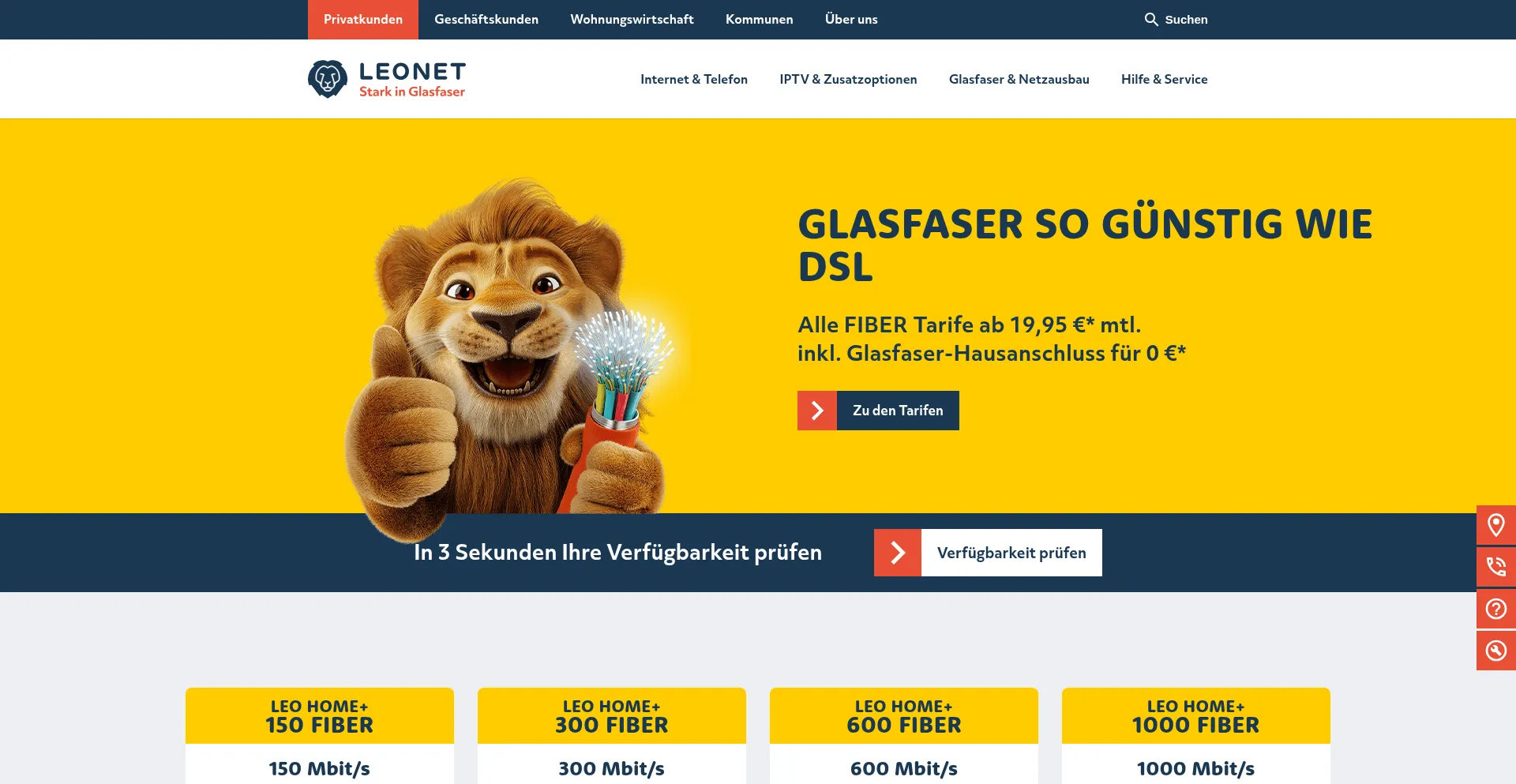This screenshot has height=784, width=1516.
Task: Click the phone callback sidebar icon
Action: [x=1496, y=567]
